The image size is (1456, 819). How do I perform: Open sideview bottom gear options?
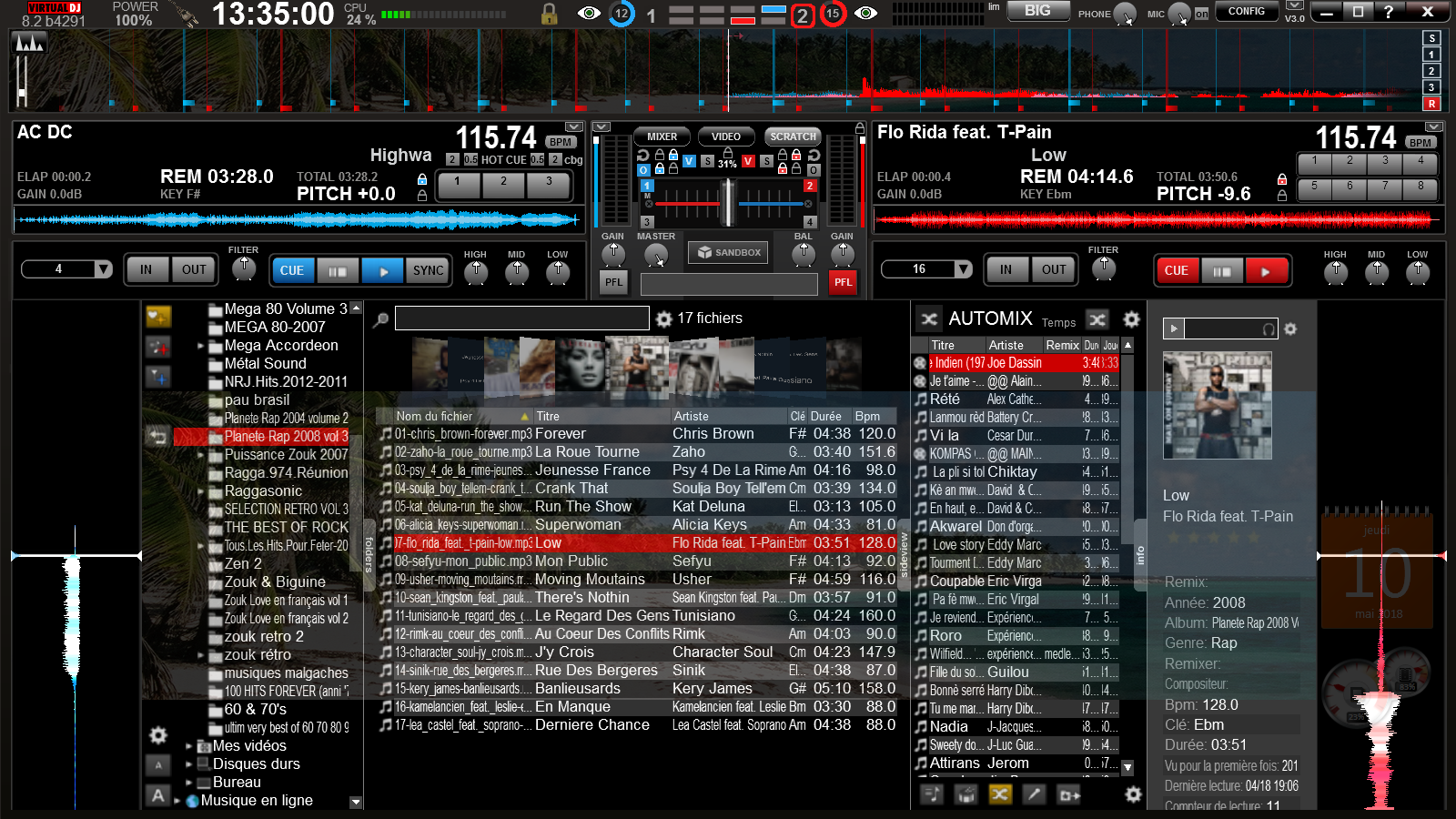(1133, 794)
